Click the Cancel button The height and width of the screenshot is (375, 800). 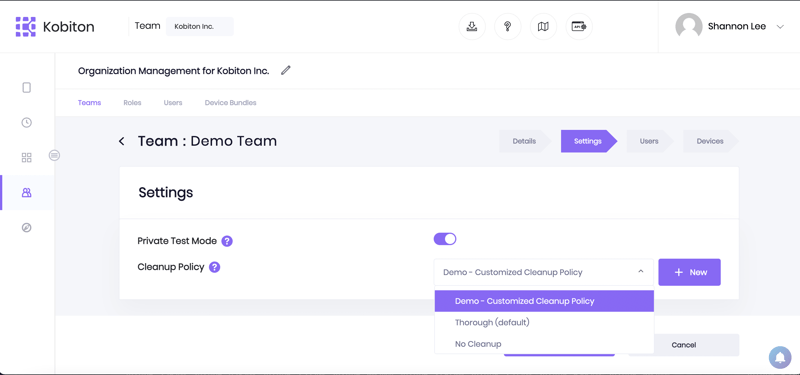(x=684, y=345)
